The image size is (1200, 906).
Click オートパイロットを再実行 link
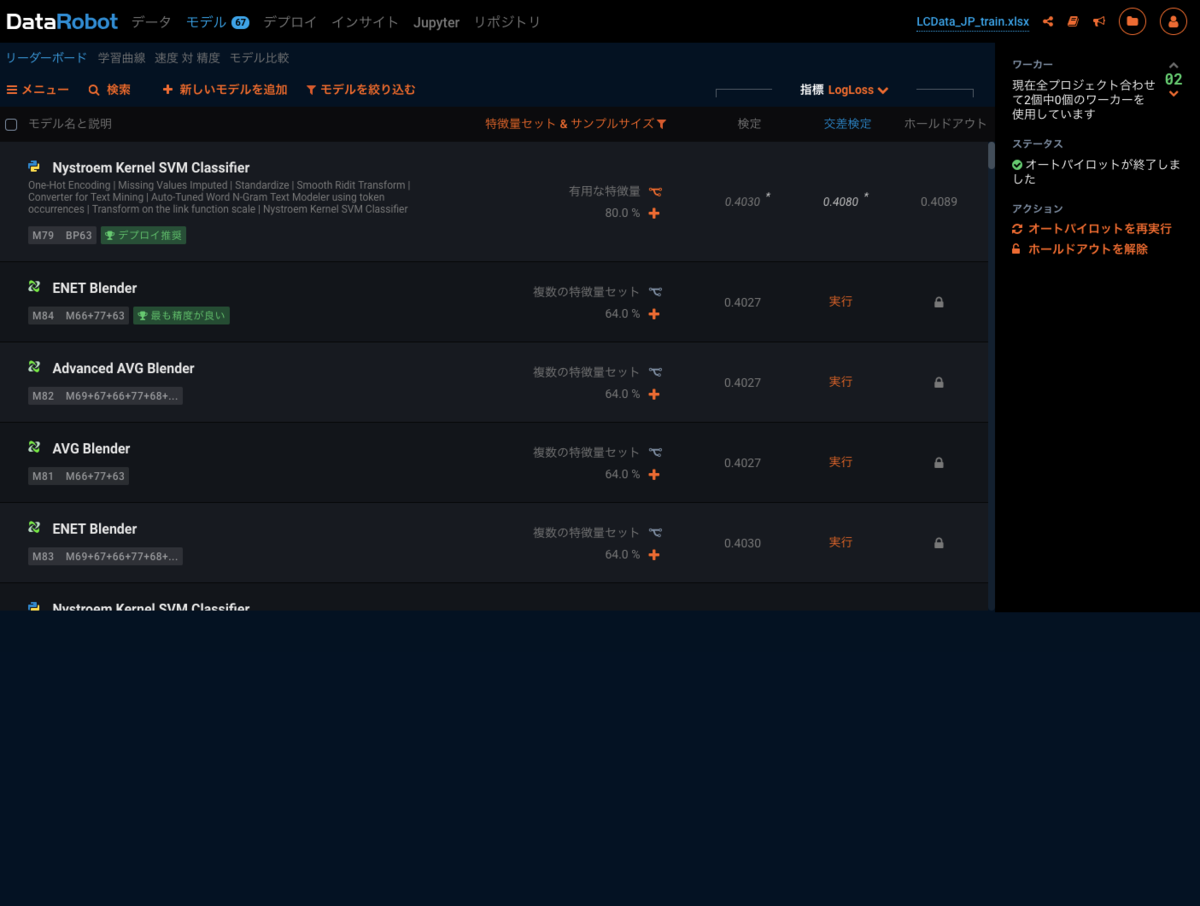coord(1092,229)
